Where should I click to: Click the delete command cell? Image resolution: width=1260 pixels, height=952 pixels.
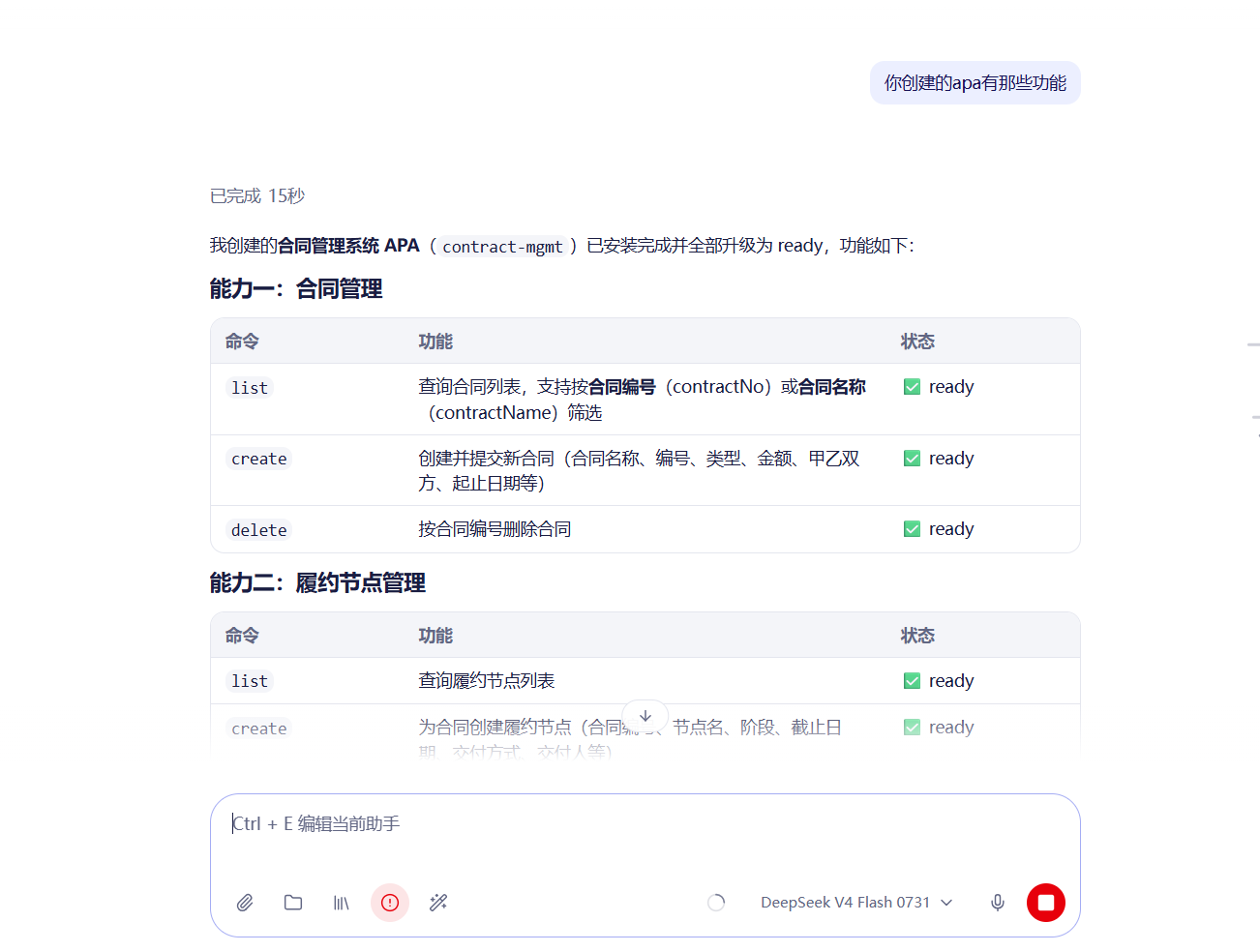pyautogui.click(x=259, y=530)
